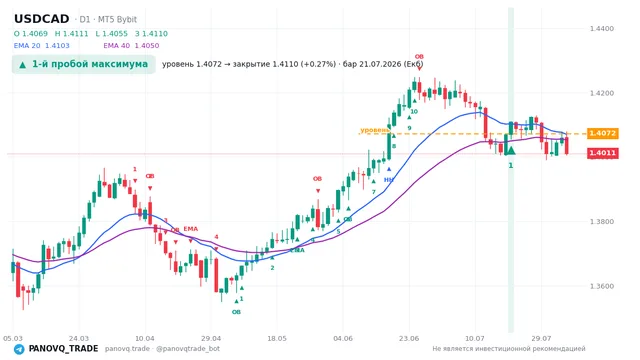Click the "EMA 20 1.4103" legend
Image resolution: width=640 pixels, height=360 pixels.
click(42, 46)
